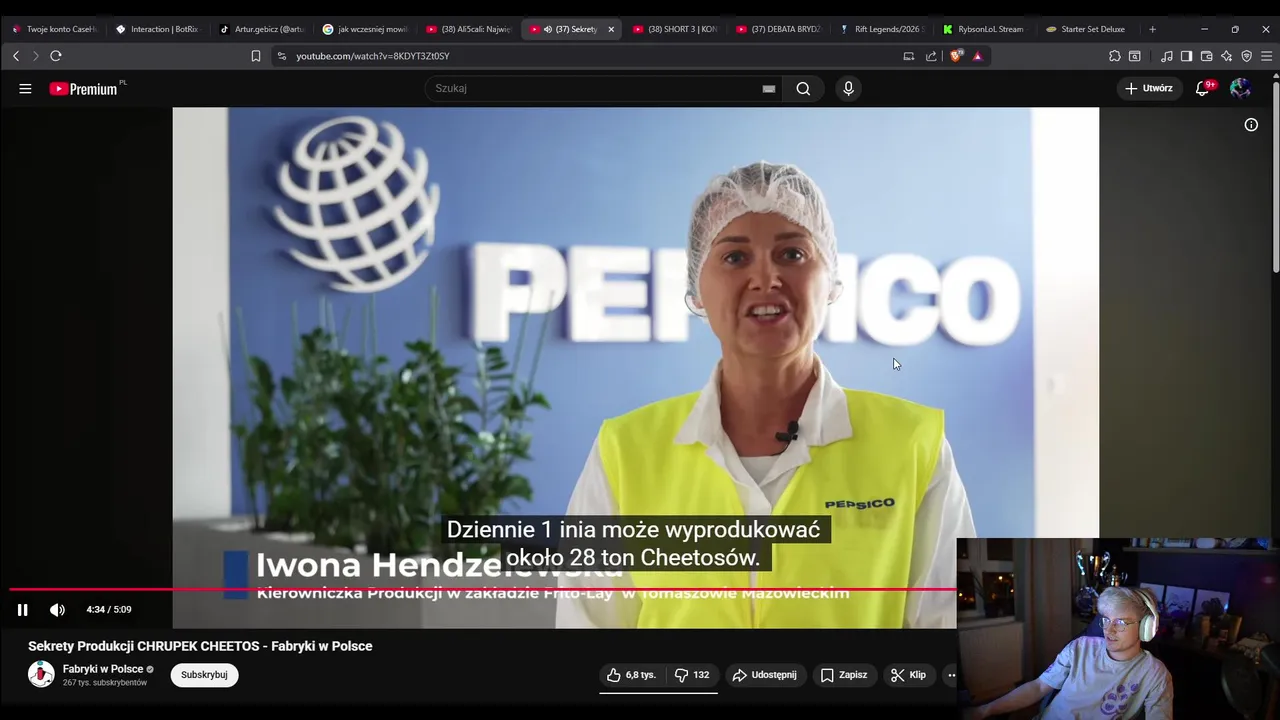
Task: Go to YouTube Premium home logo
Action: [x=84, y=89]
